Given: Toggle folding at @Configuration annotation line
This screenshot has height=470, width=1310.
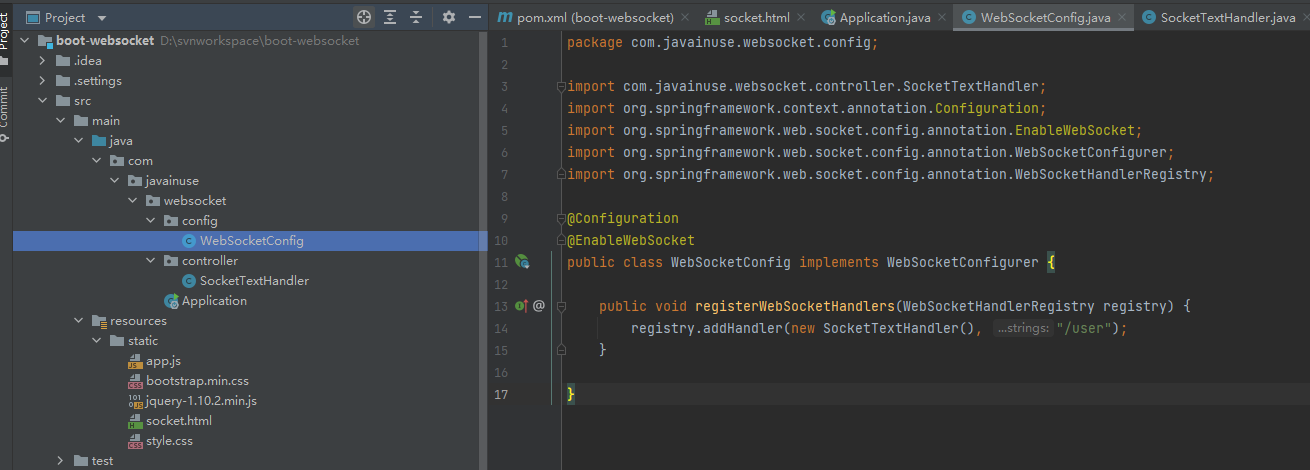Looking at the screenshot, I should [561, 219].
